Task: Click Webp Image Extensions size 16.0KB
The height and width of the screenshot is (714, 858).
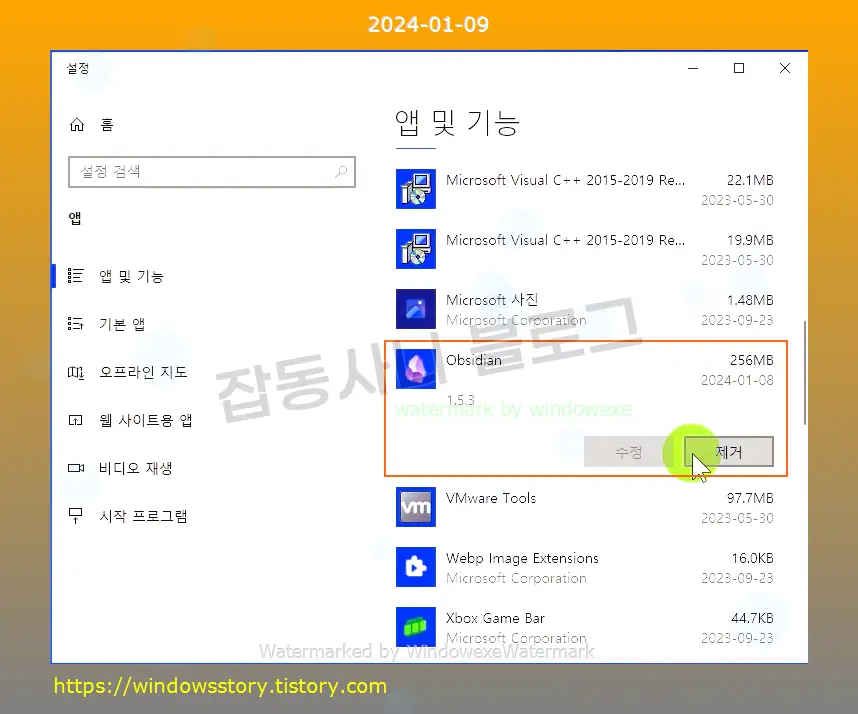Action: click(x=752, y=558)
